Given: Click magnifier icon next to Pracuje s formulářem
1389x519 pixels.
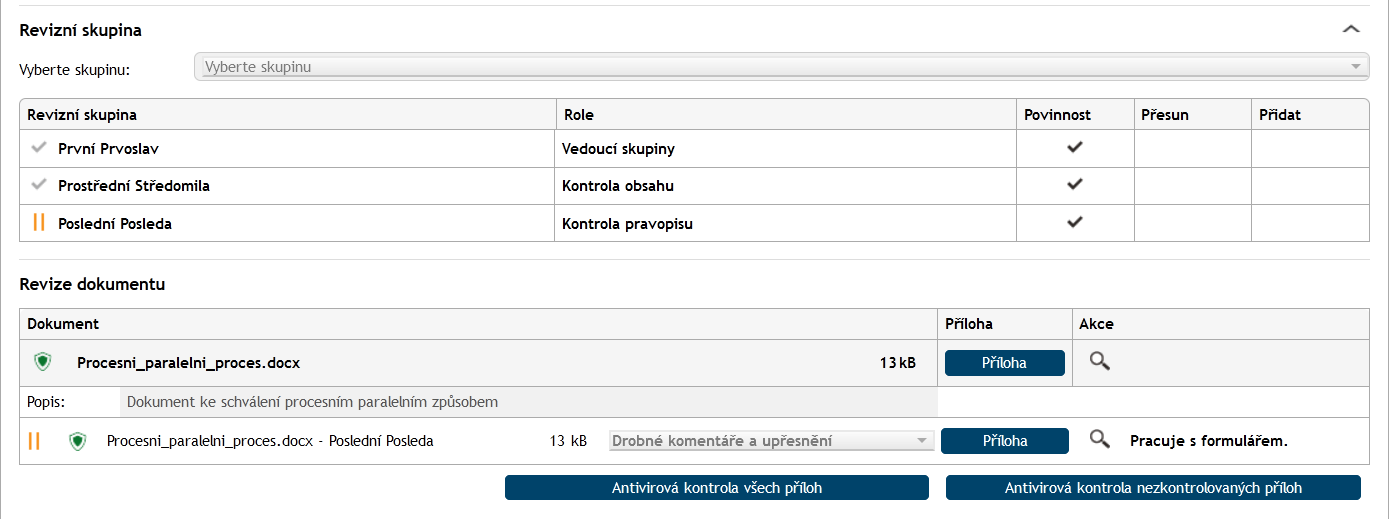Looking at the screenshot, I should pyautogui.click(x=1100, y=440).
